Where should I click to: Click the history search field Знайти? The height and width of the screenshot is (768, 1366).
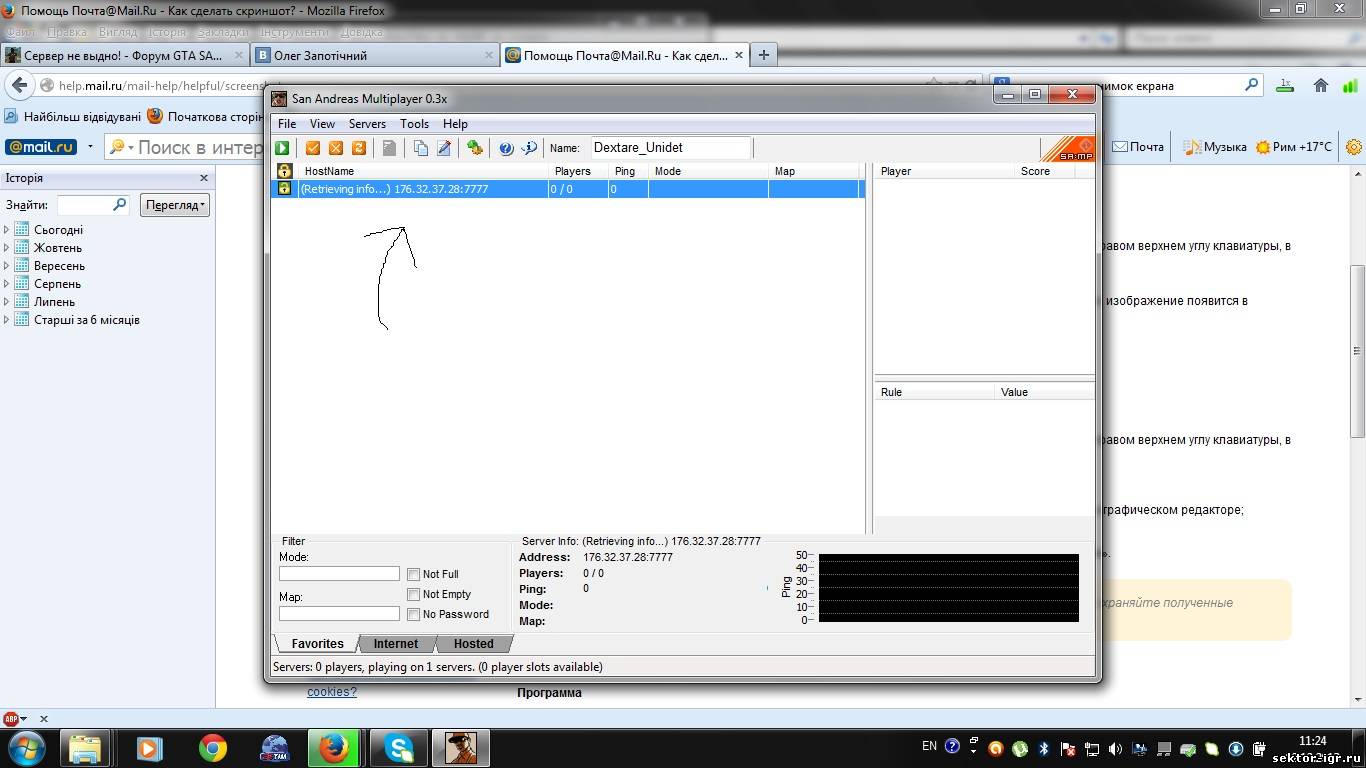[93, 205]
